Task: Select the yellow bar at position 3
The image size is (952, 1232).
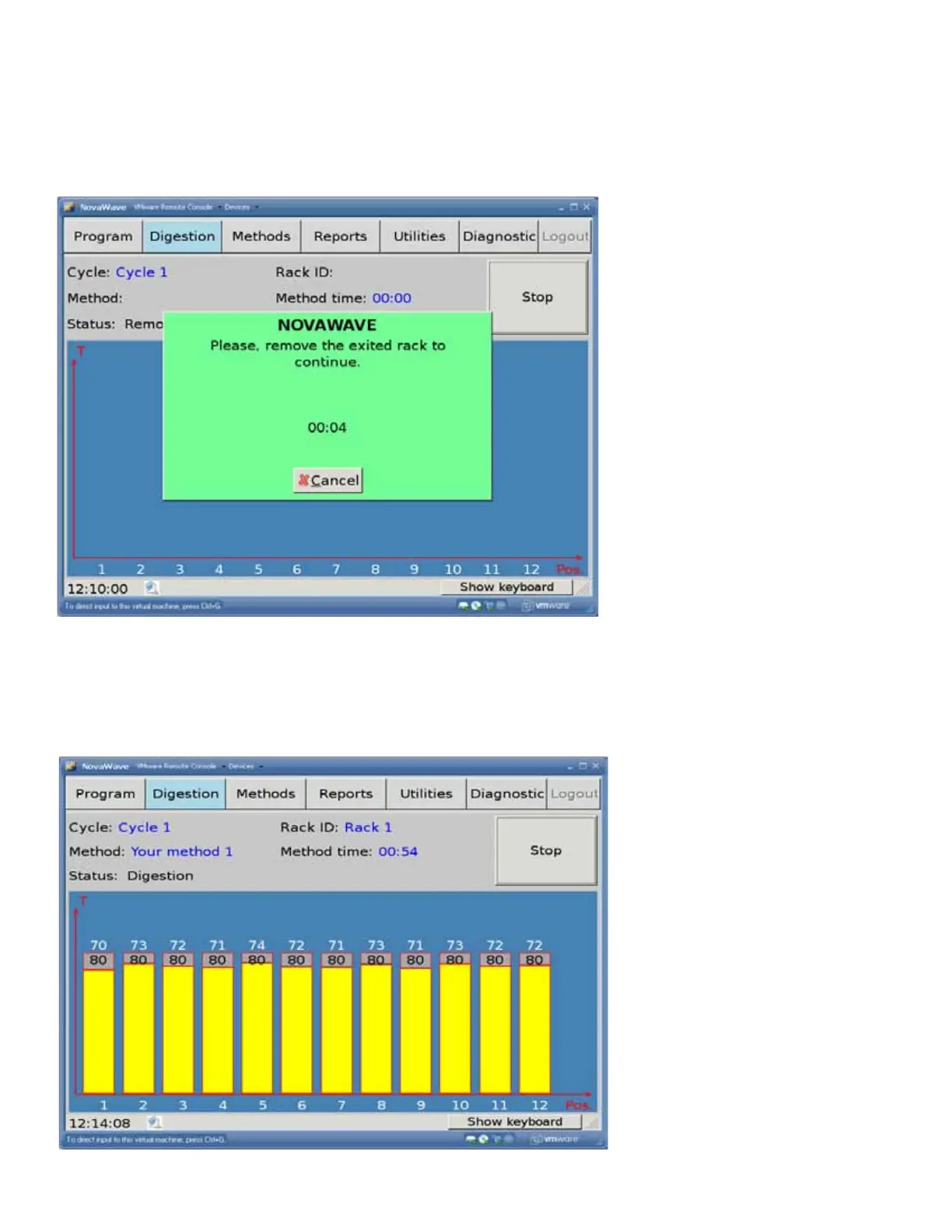Action: pos(178,1029)
